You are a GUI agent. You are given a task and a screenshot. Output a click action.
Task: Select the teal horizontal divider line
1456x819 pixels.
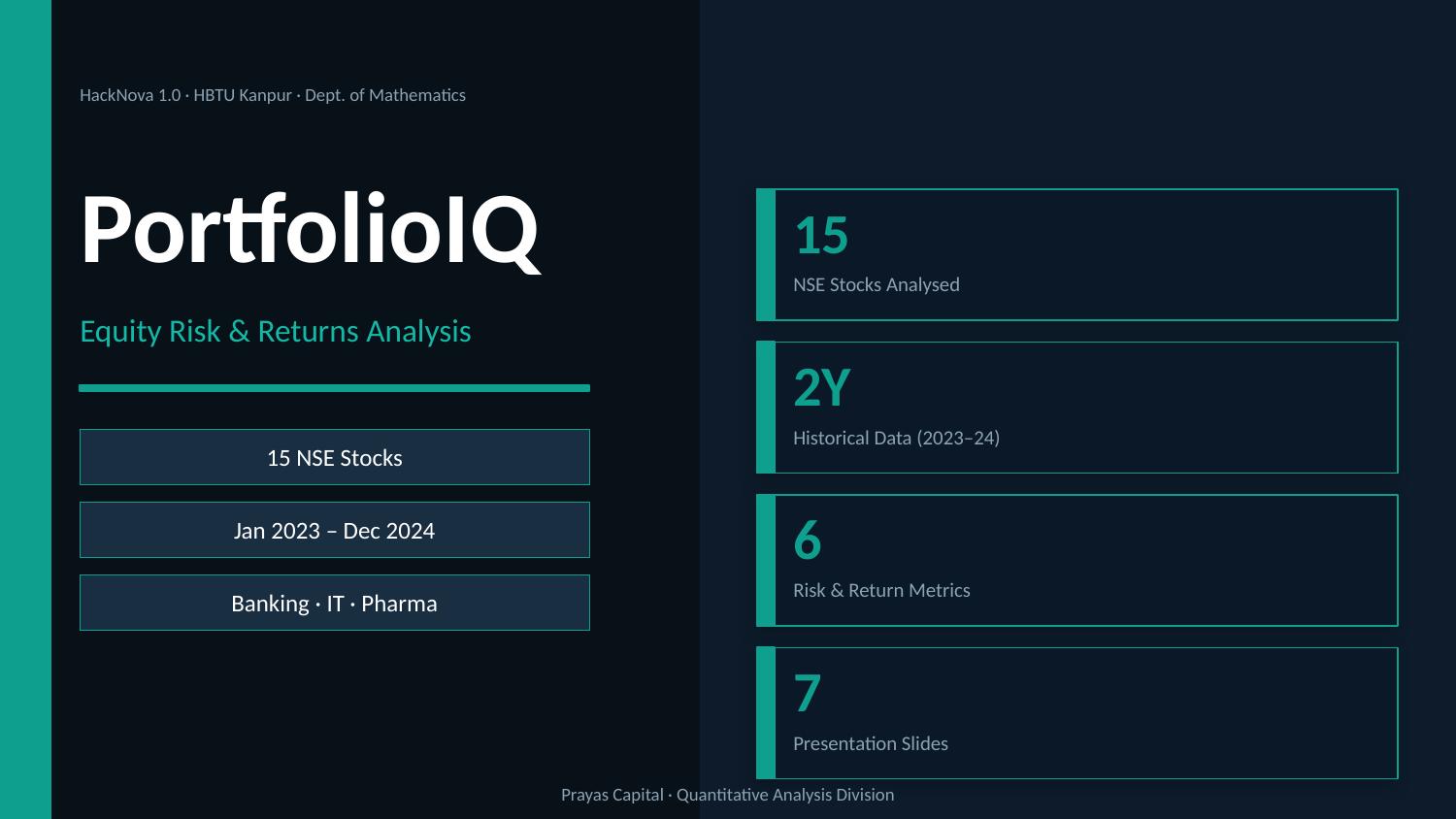(334, 388)
